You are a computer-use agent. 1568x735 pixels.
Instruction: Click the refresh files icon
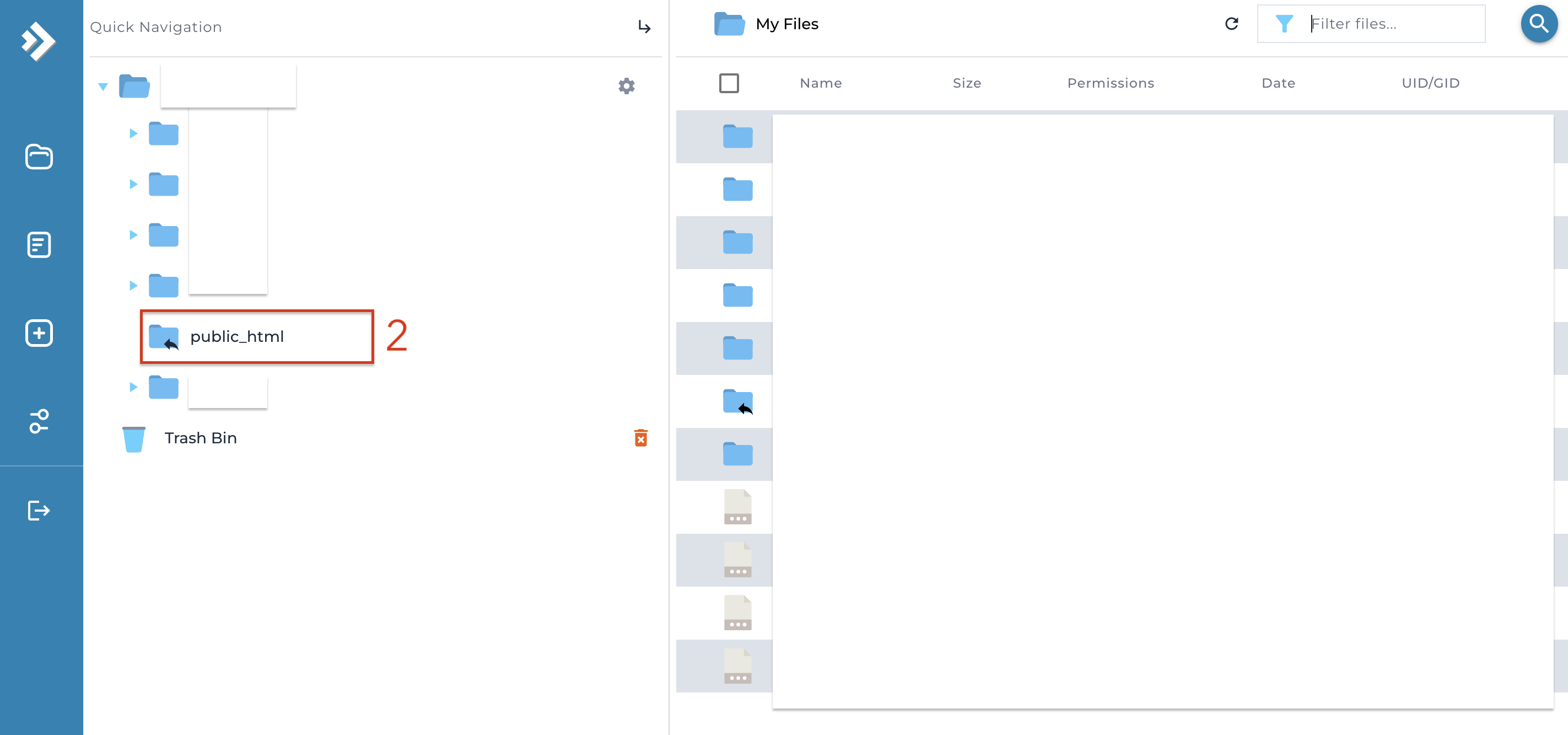1231,24
